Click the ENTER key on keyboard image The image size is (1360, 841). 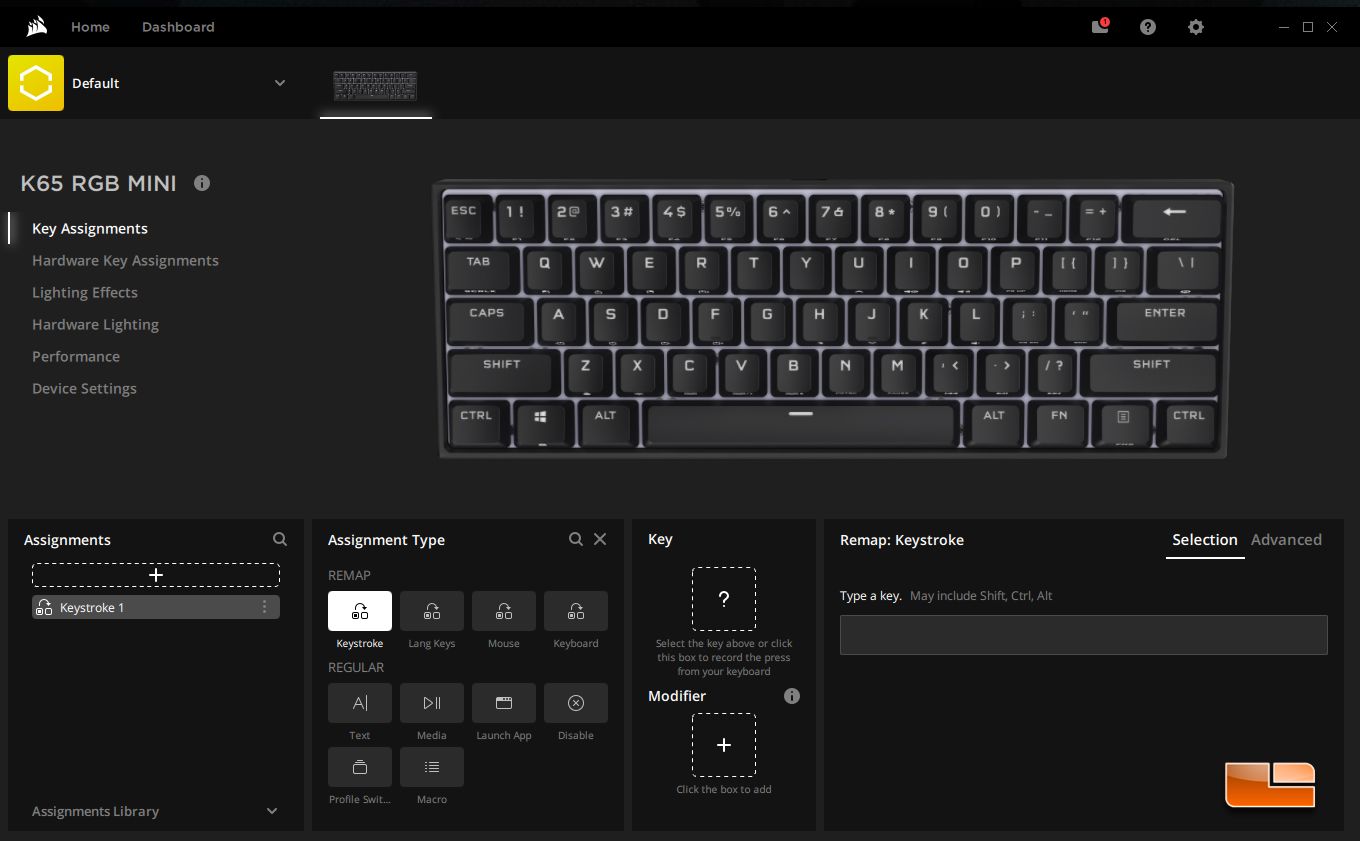pyautogui.click(x=1164, y=320)
